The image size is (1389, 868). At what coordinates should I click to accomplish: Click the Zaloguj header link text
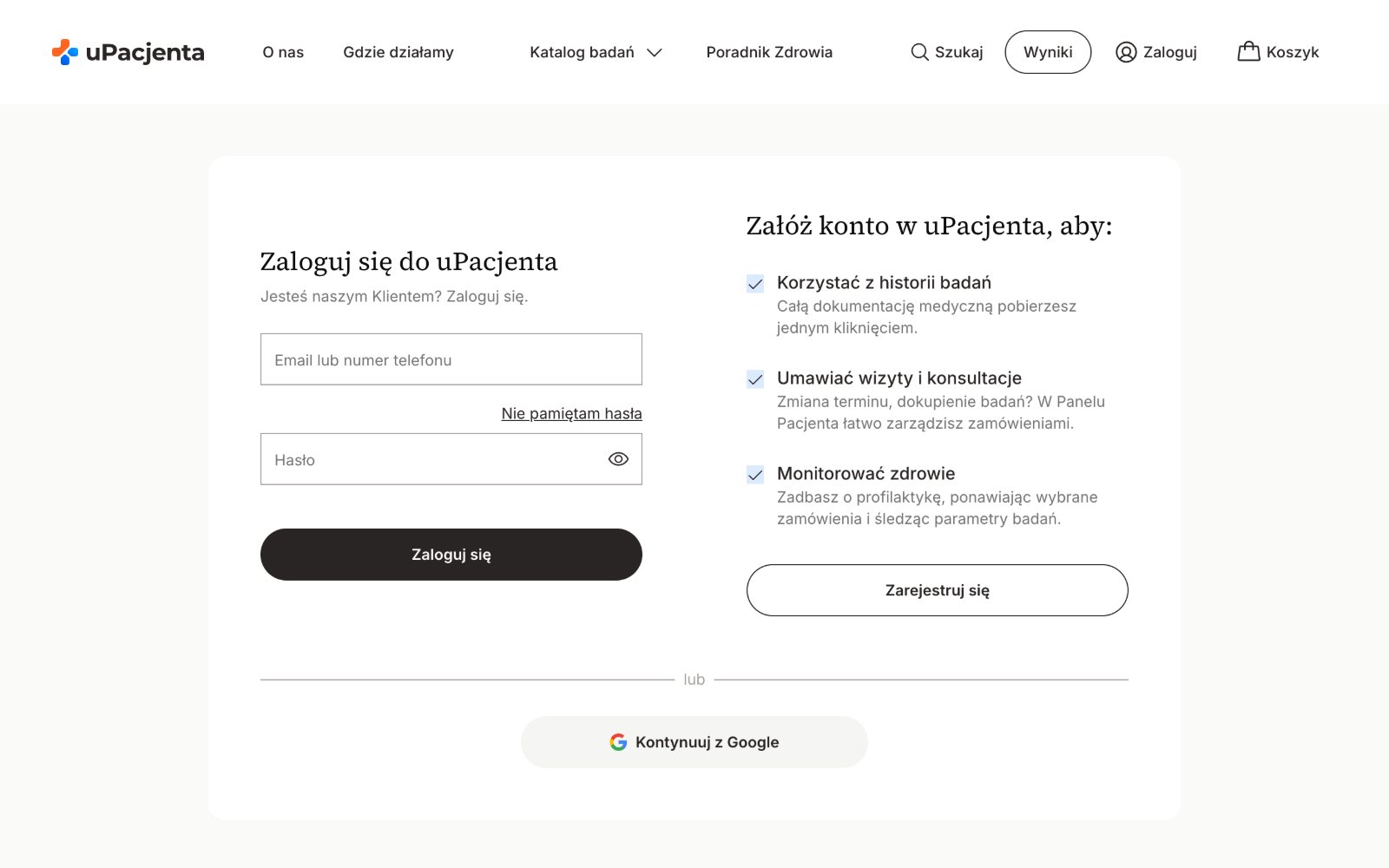(1170, 52)
